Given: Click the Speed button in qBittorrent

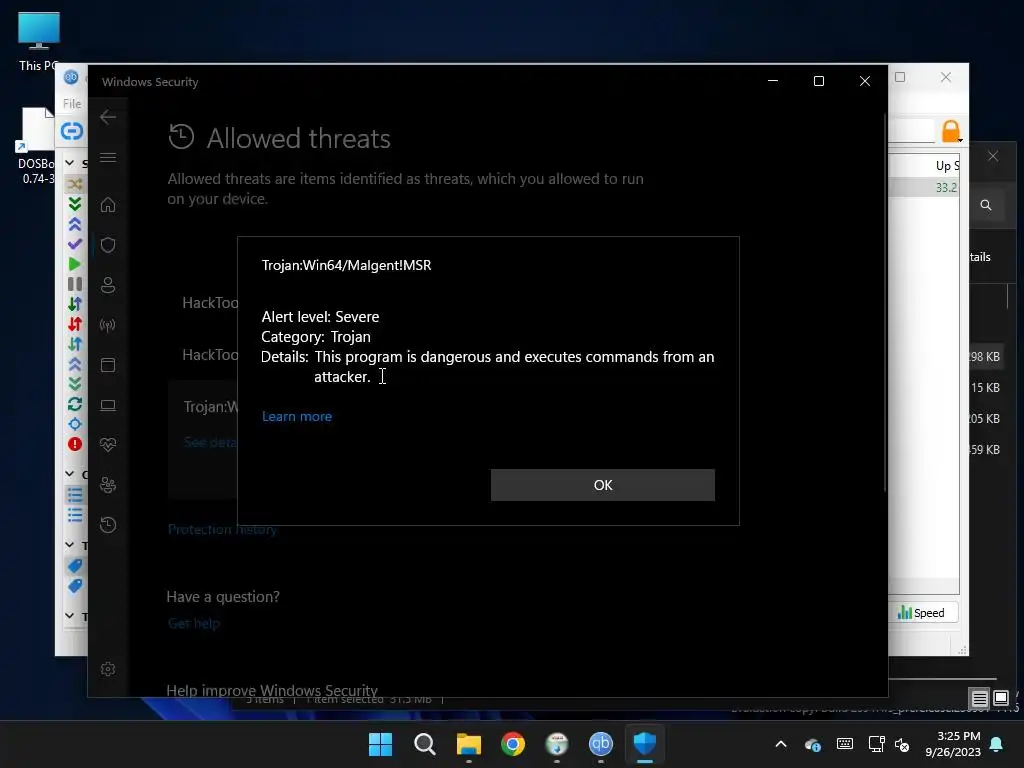Looking at the screenshot, I should [921, 613].
